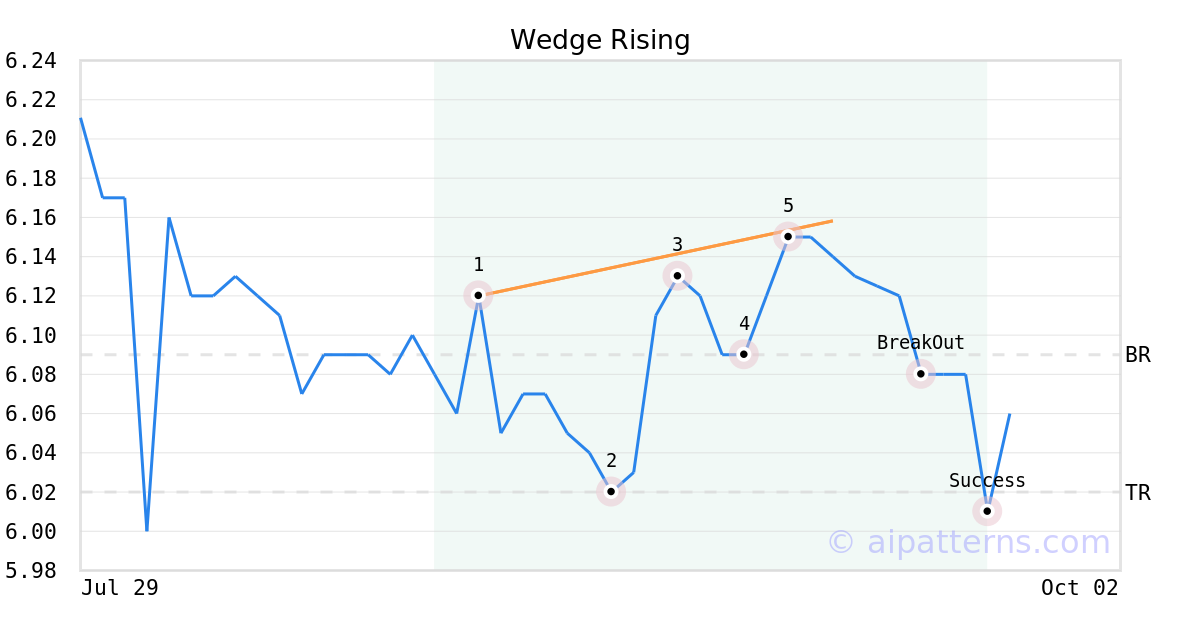
Task: Select pivot point 2 marker at 6.02
Action: (x=611, y=491)
